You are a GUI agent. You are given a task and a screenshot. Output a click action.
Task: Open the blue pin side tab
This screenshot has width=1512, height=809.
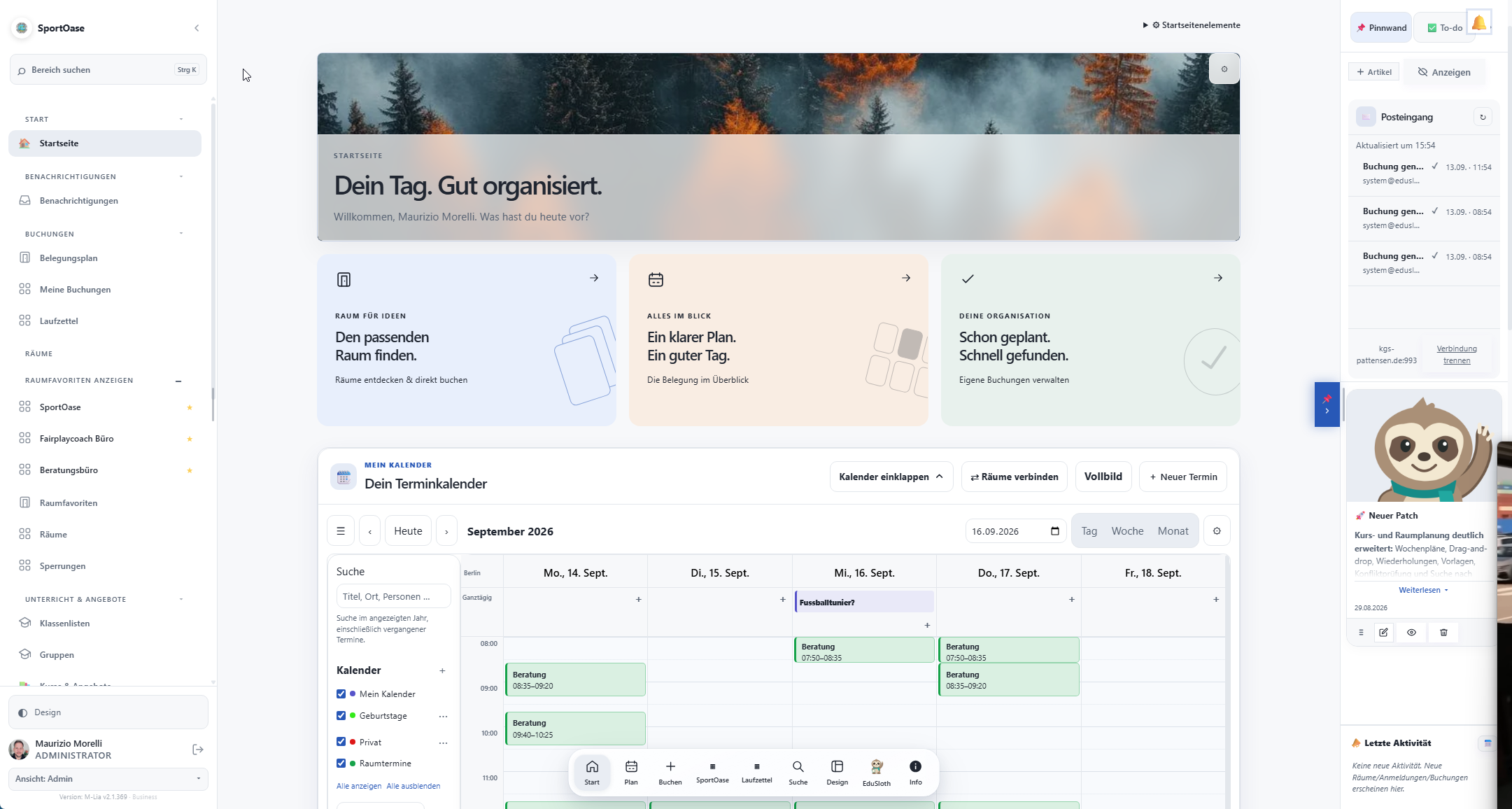(1327, 404)
